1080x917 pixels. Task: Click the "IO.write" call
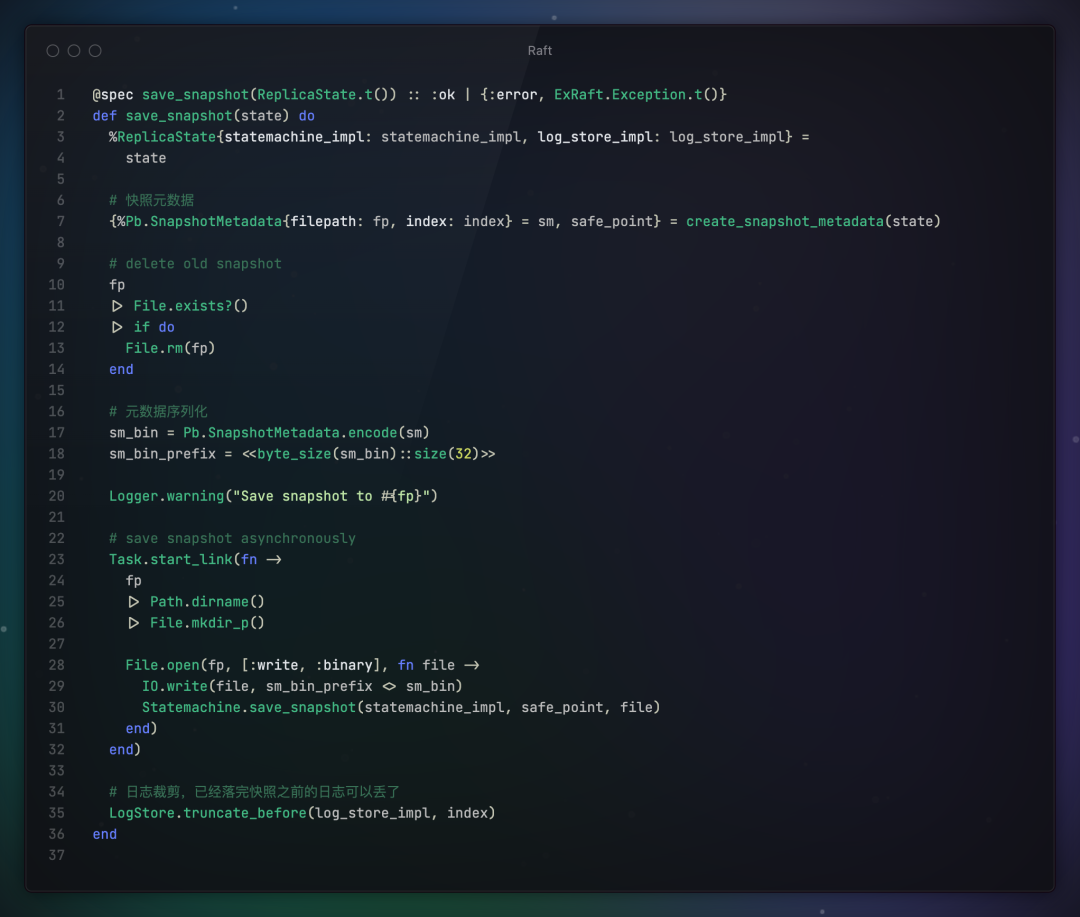175,686
